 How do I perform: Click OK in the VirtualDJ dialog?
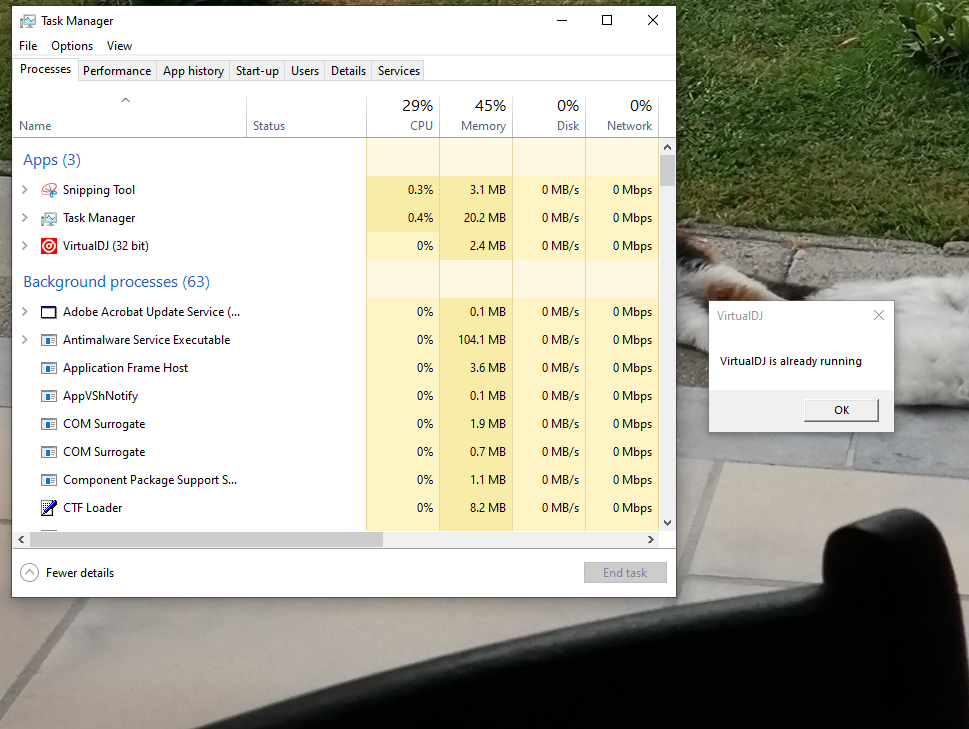[x=841, y=410]
